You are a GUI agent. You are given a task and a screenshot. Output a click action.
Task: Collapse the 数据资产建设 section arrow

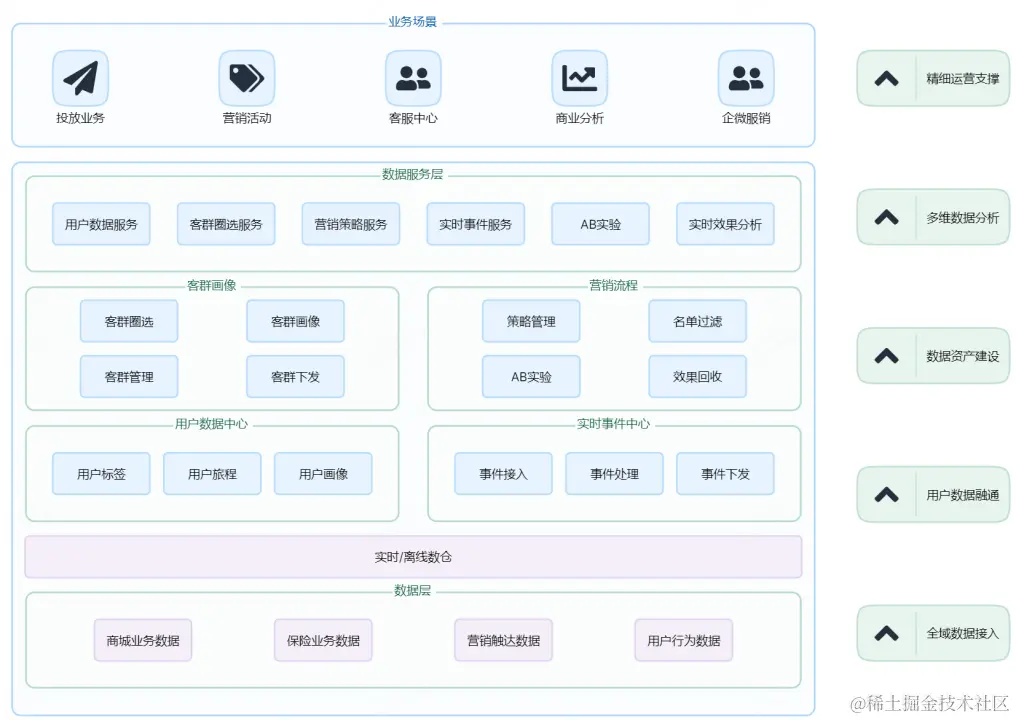tap(886, 355)
